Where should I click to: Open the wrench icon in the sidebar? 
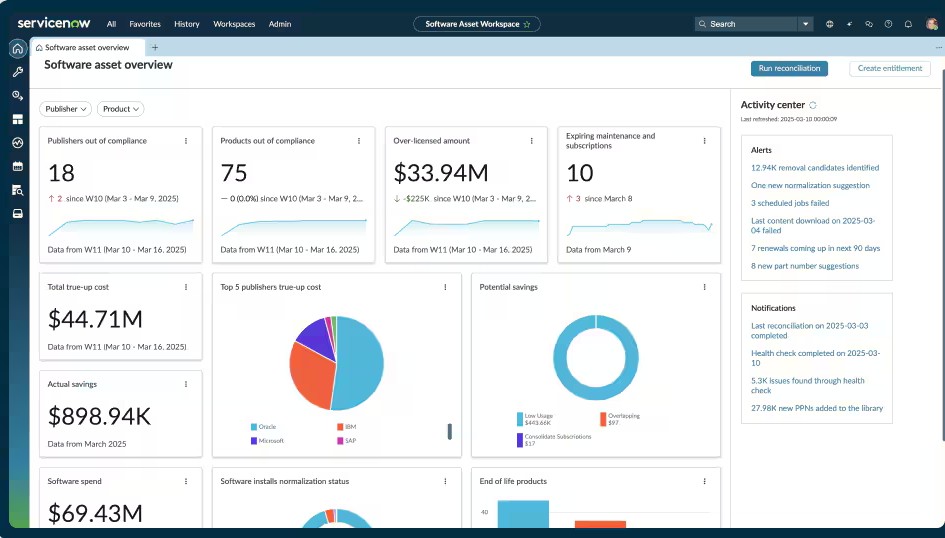click(x=17, y=72)
